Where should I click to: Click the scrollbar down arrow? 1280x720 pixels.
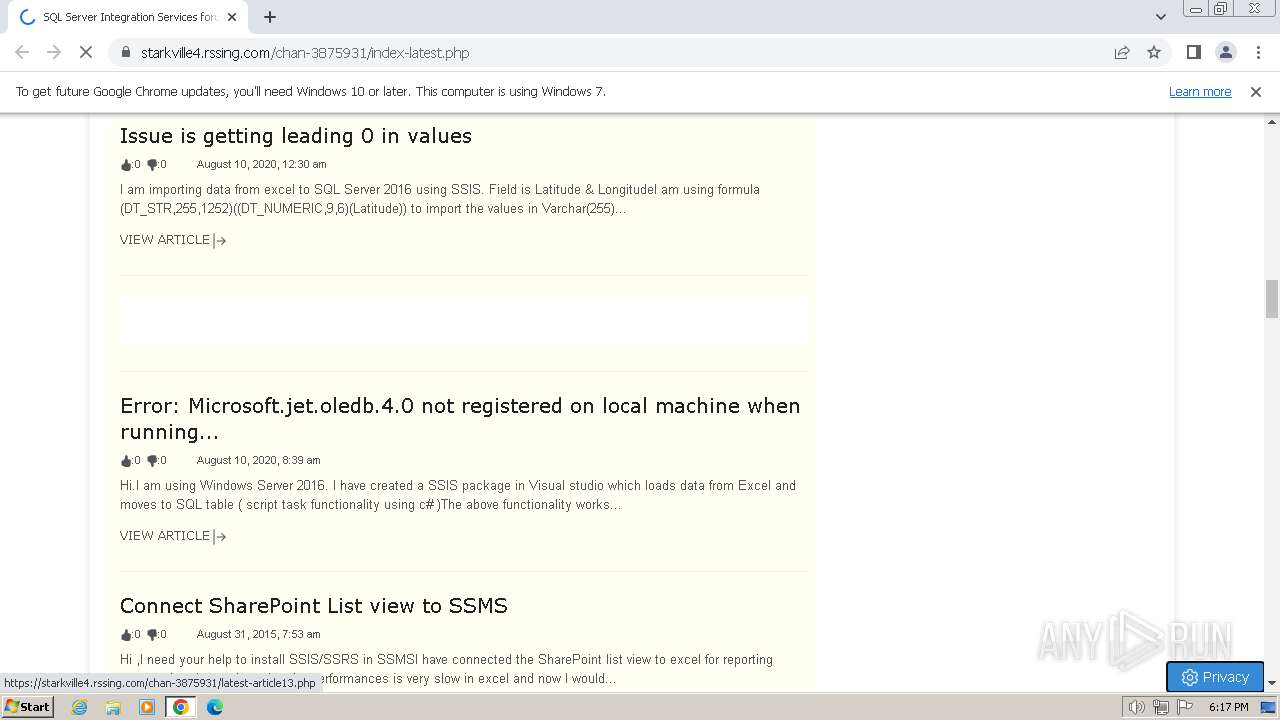tap(1272, 683)
